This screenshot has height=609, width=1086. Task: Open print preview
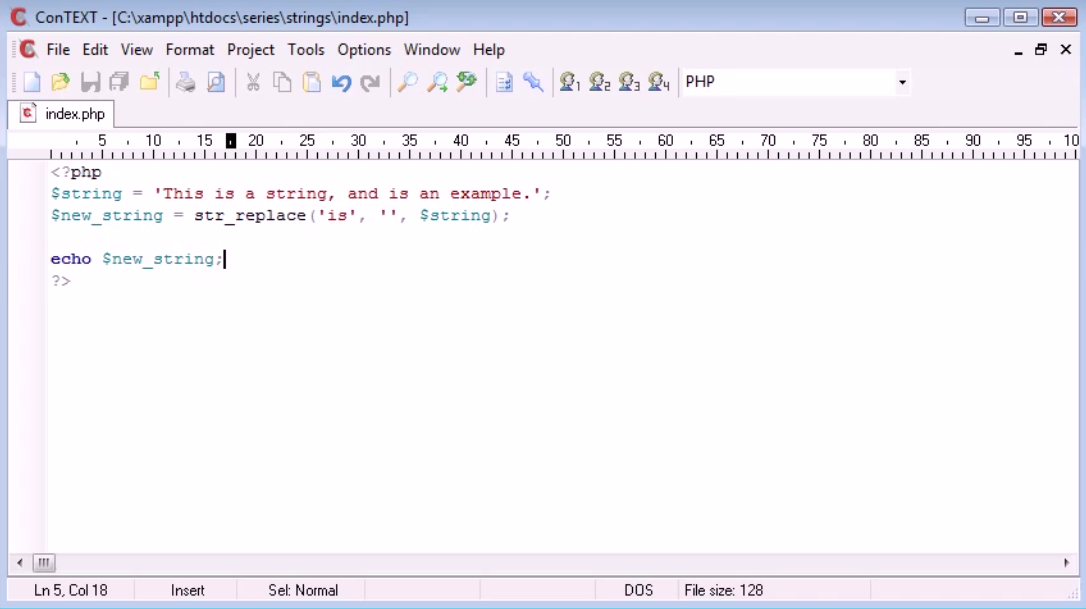click(216, 82)
